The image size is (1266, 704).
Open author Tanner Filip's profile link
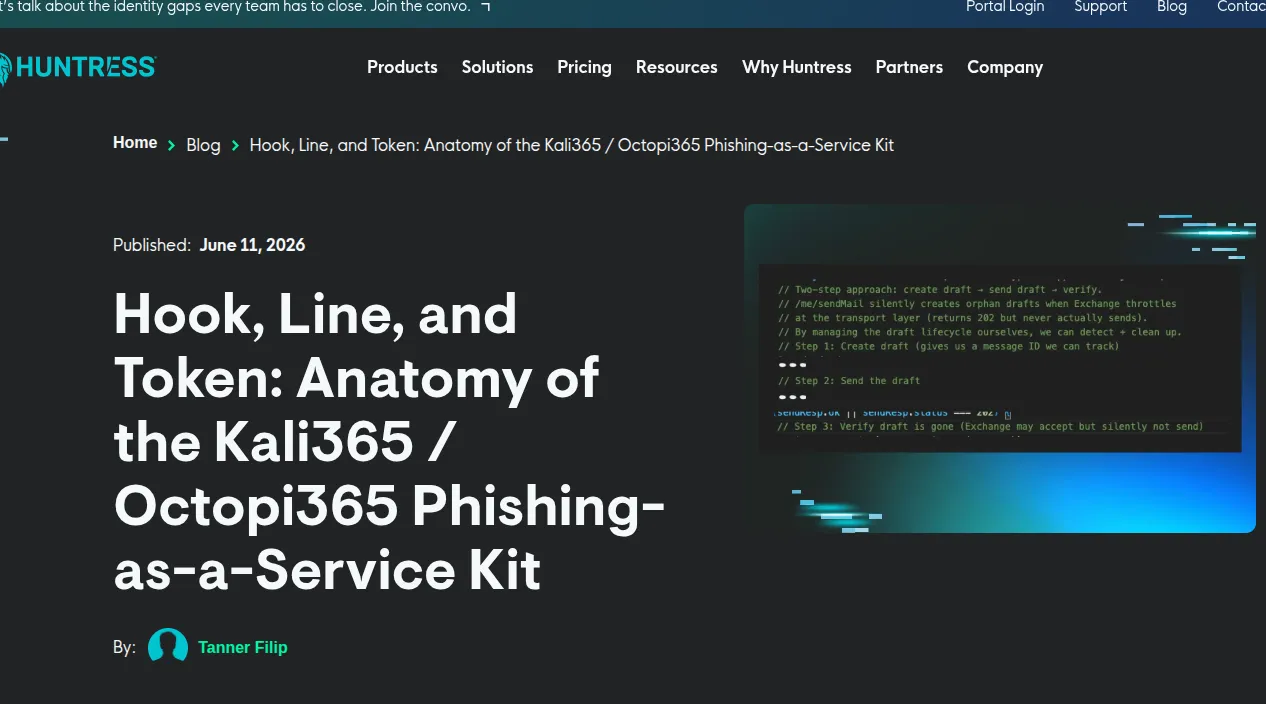[x=243, y=647]
